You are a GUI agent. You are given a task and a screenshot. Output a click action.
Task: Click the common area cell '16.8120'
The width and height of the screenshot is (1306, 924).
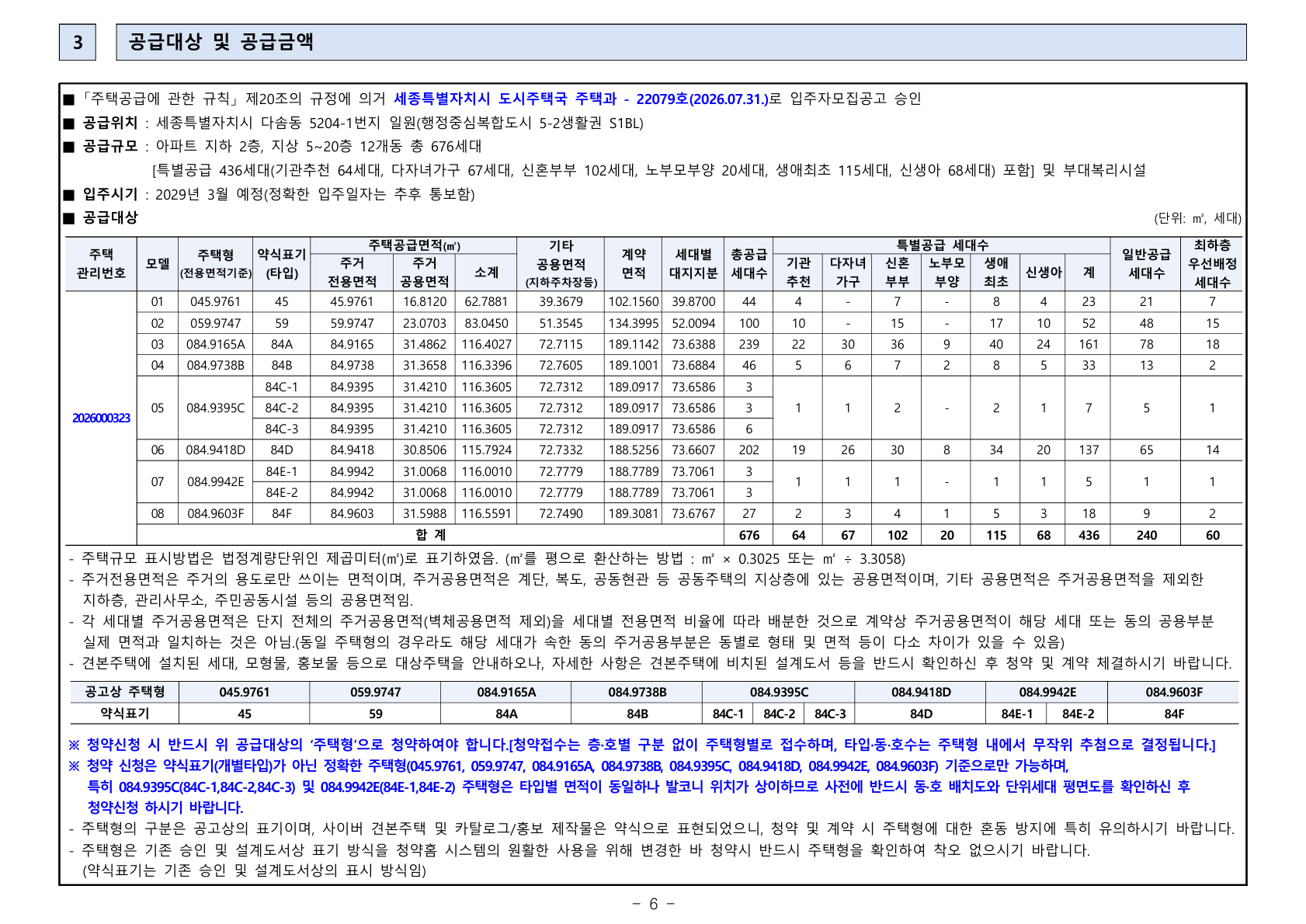[x=425, y=302]
